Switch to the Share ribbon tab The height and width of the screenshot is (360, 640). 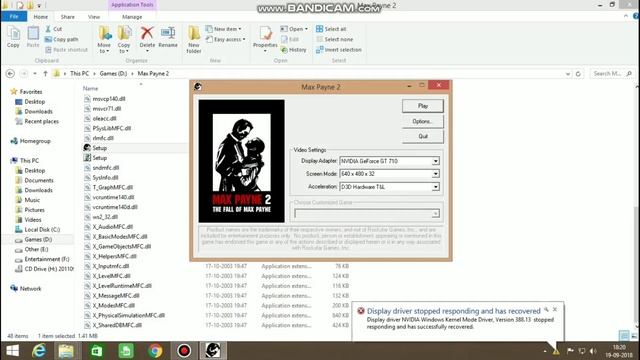[x=67, y=17]
